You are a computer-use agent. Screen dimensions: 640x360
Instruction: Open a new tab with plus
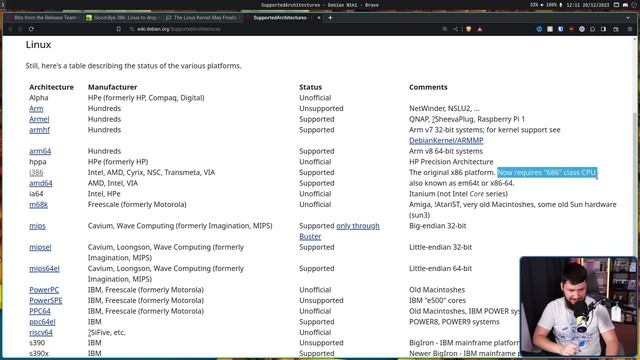tap(330, 18)
